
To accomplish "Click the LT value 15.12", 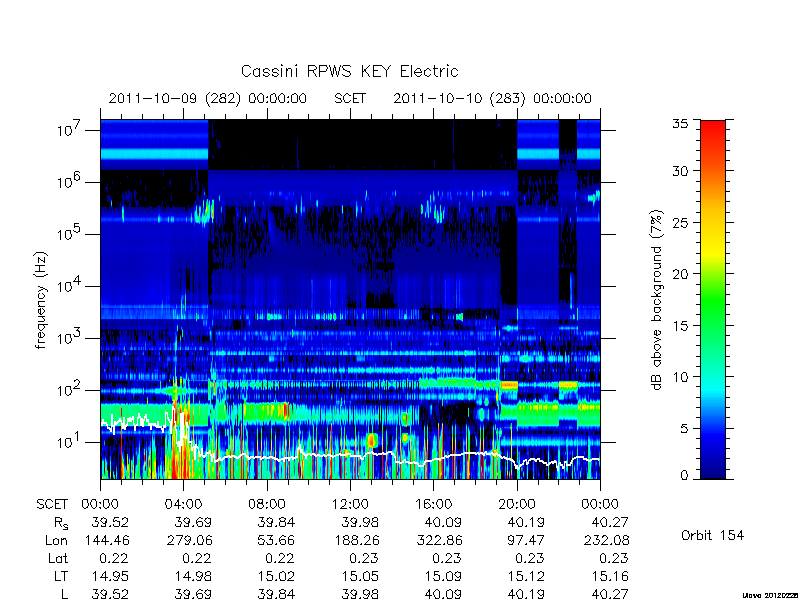I will pyautogui.click(x=527, y=577).
